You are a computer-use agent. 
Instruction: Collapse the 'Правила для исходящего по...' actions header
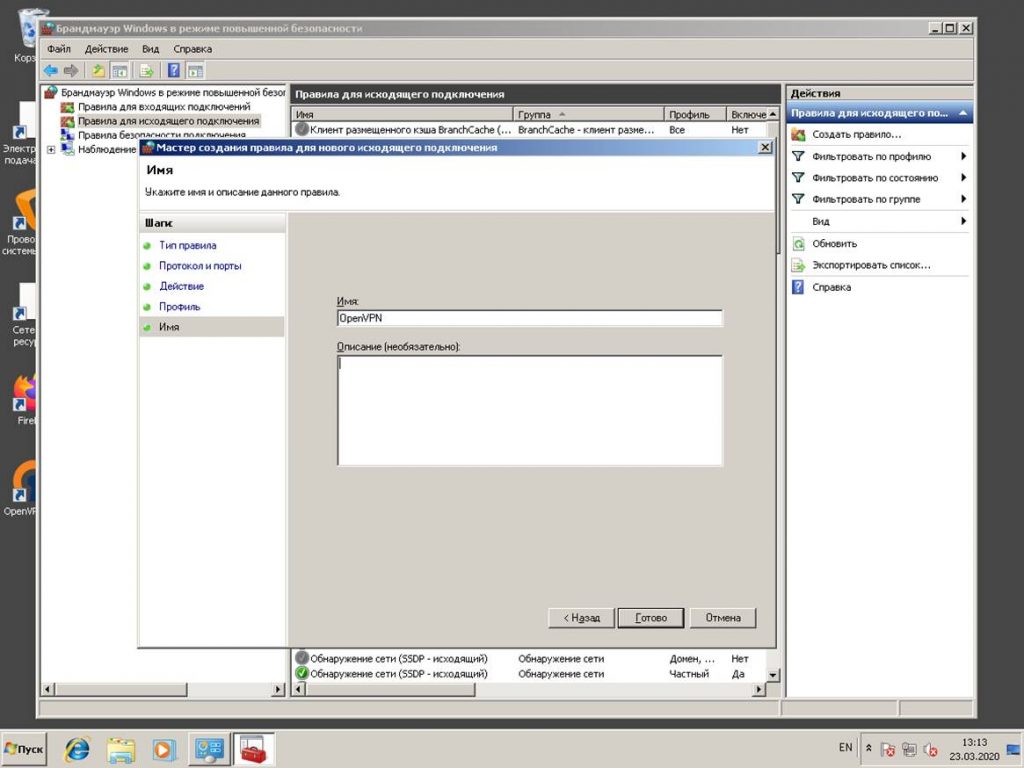click(x=963, y=113)
